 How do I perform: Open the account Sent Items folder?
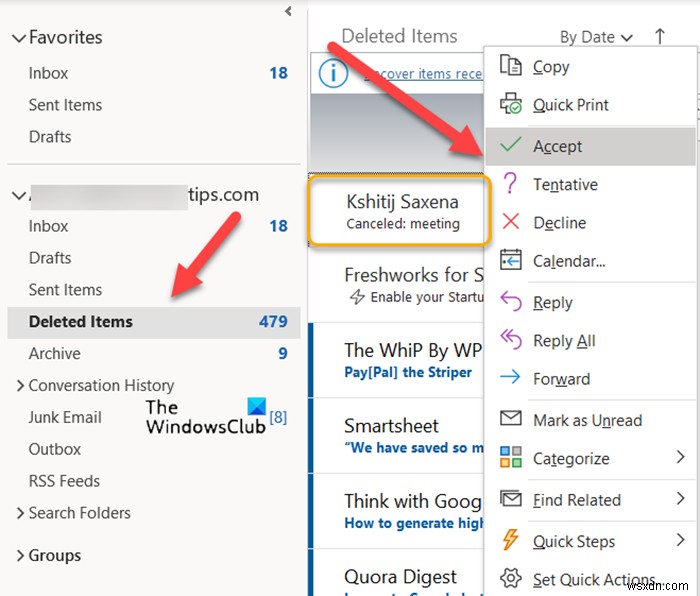(154, 290)
